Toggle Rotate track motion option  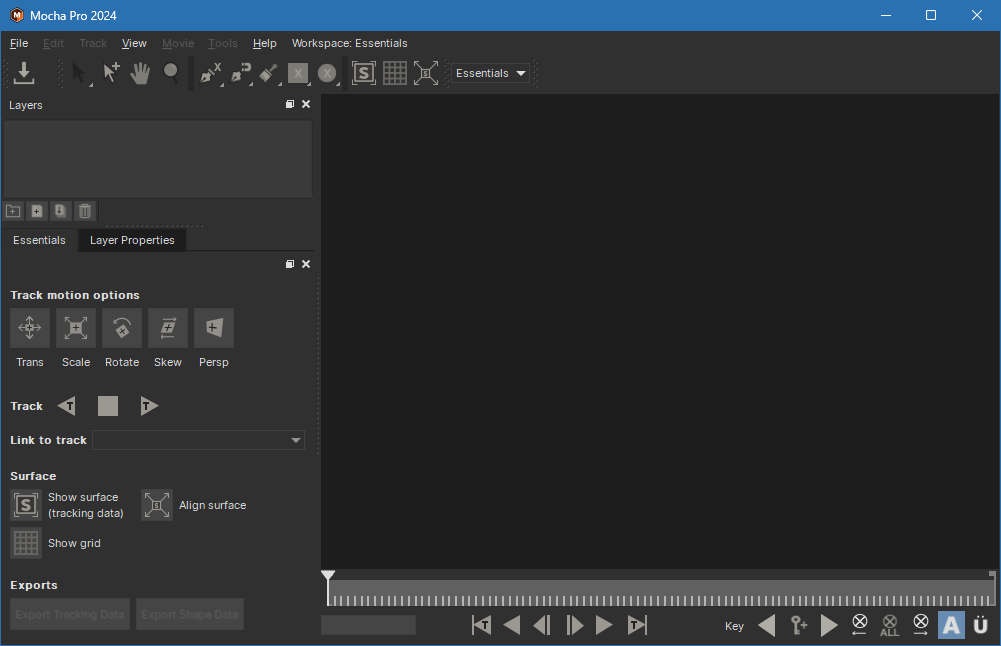click(122, 328)
